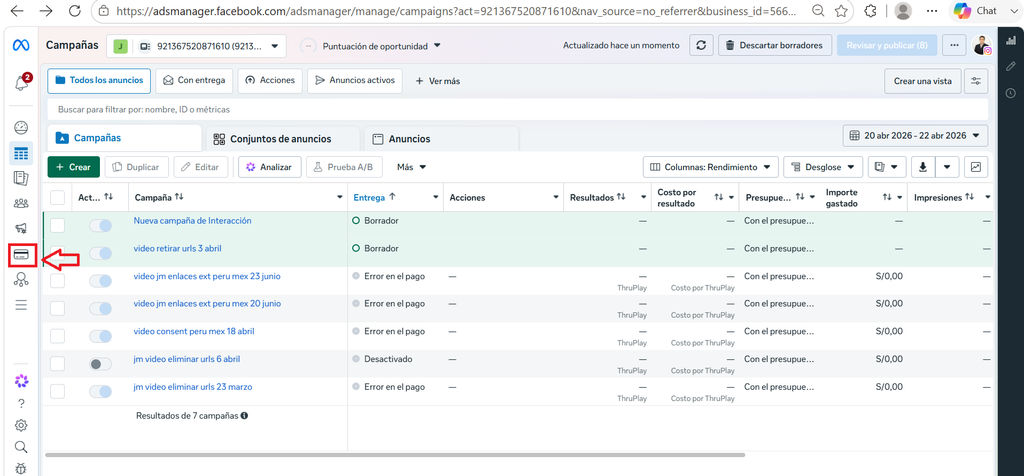
Task: Open the help question mark icon
Action: pyautogui.click(x=21, y=404)
